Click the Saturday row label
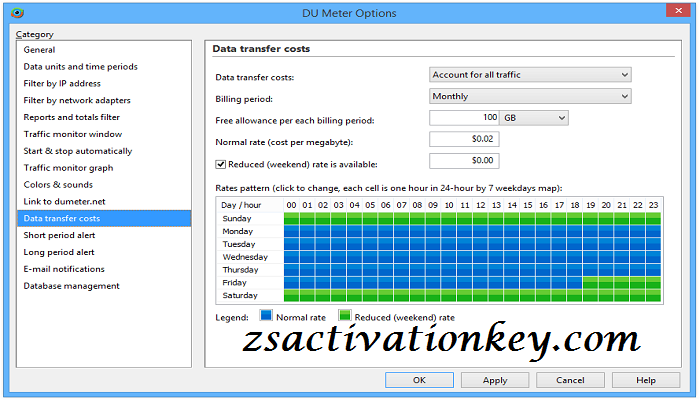This screenshot has height=400, width=700. (240, 296)
